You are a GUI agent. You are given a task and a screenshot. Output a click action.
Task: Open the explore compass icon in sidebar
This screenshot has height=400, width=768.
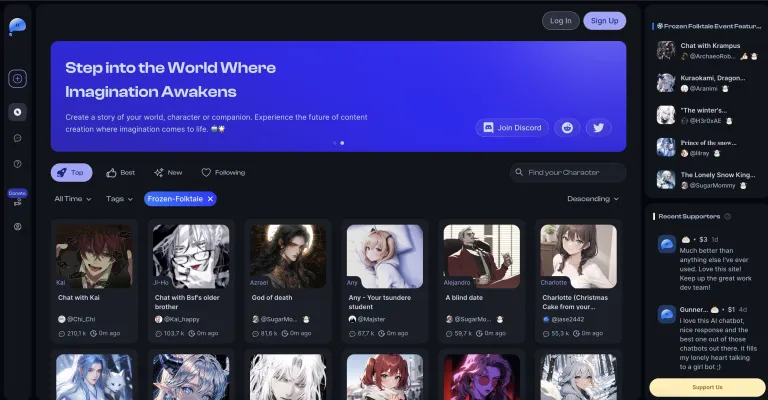click(x=17, y=112)
